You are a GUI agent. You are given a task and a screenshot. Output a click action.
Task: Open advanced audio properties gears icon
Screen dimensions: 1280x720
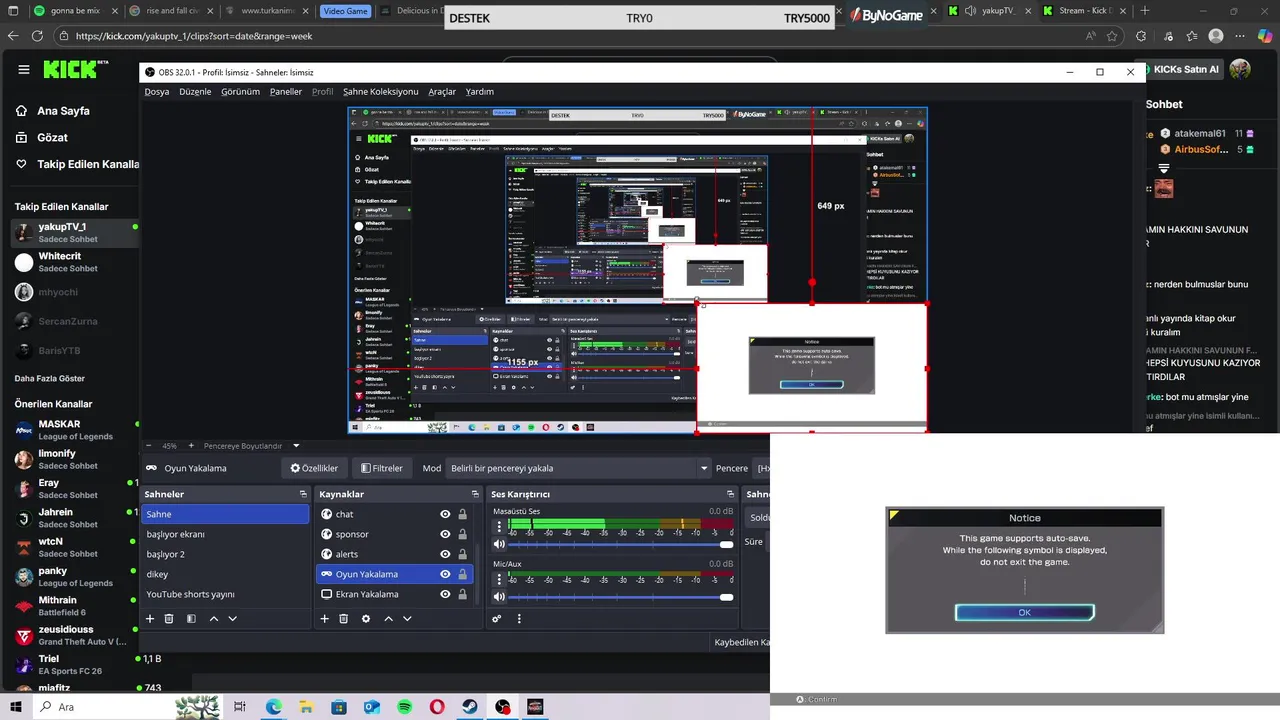[496, 619]
